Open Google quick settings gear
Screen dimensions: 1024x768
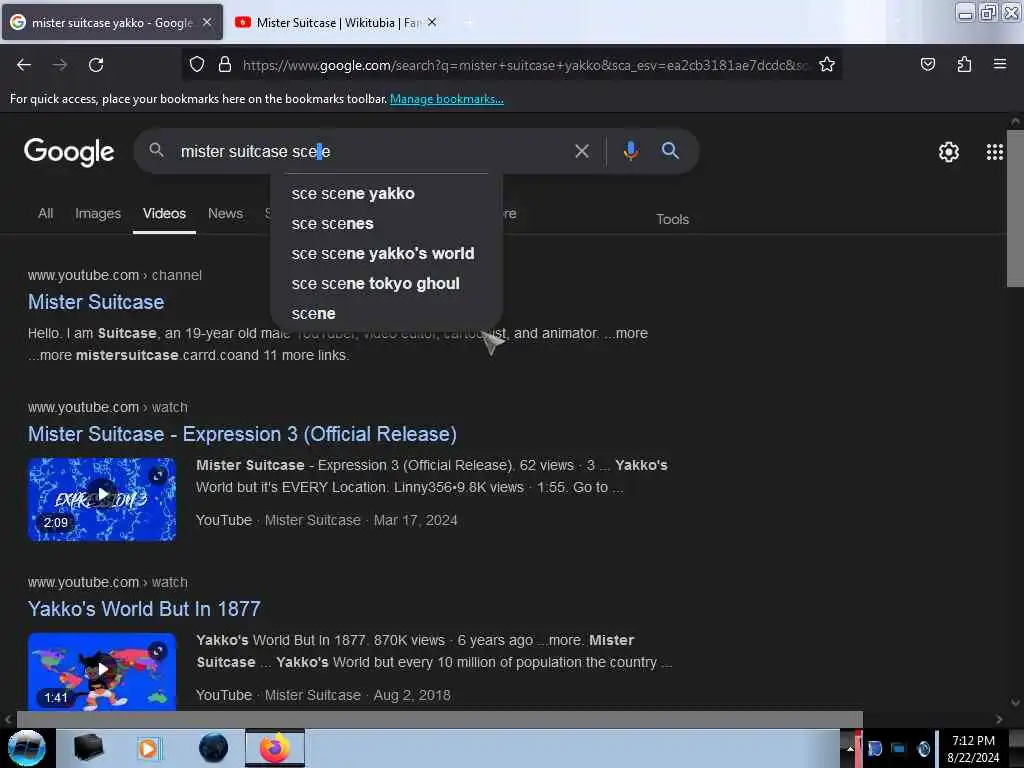tap(948, 152)
